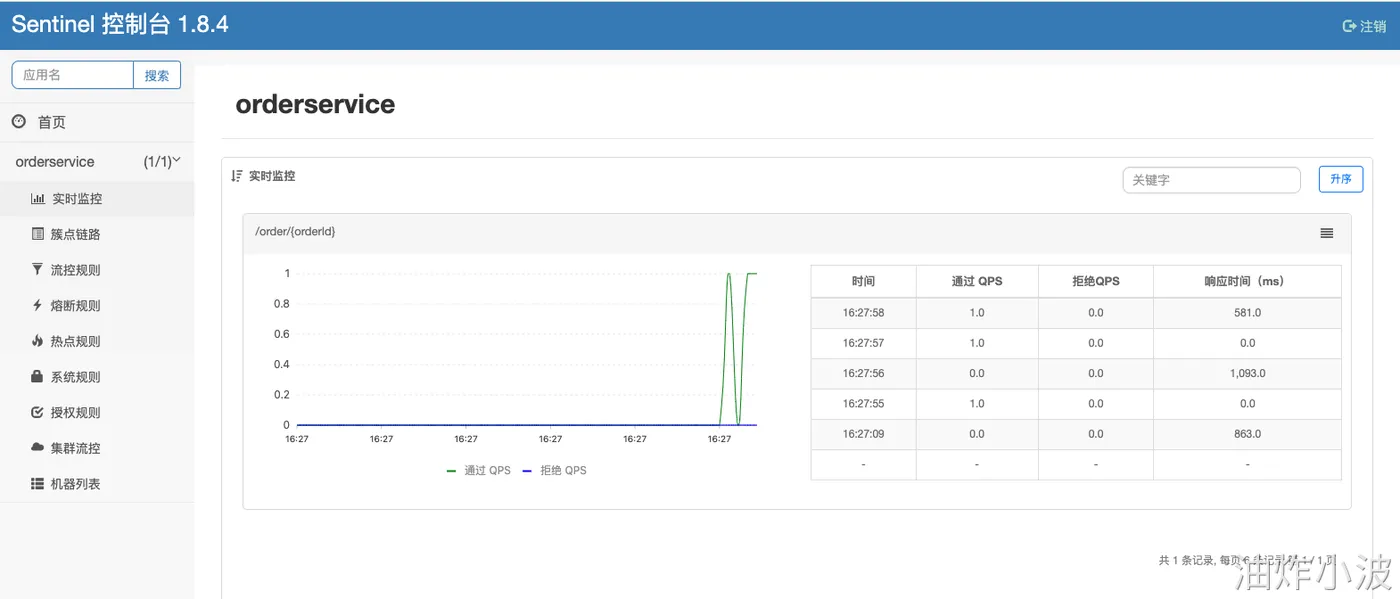Open the 集群流控 cloud icon
Screen dimensions: 1400x599
(38, 448)
